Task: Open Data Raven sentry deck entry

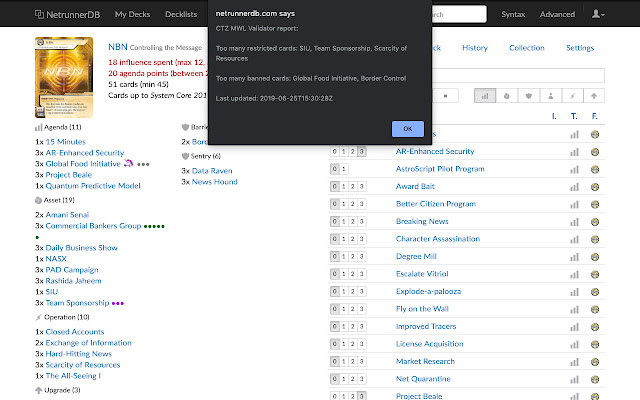Action: coord(212,171)
